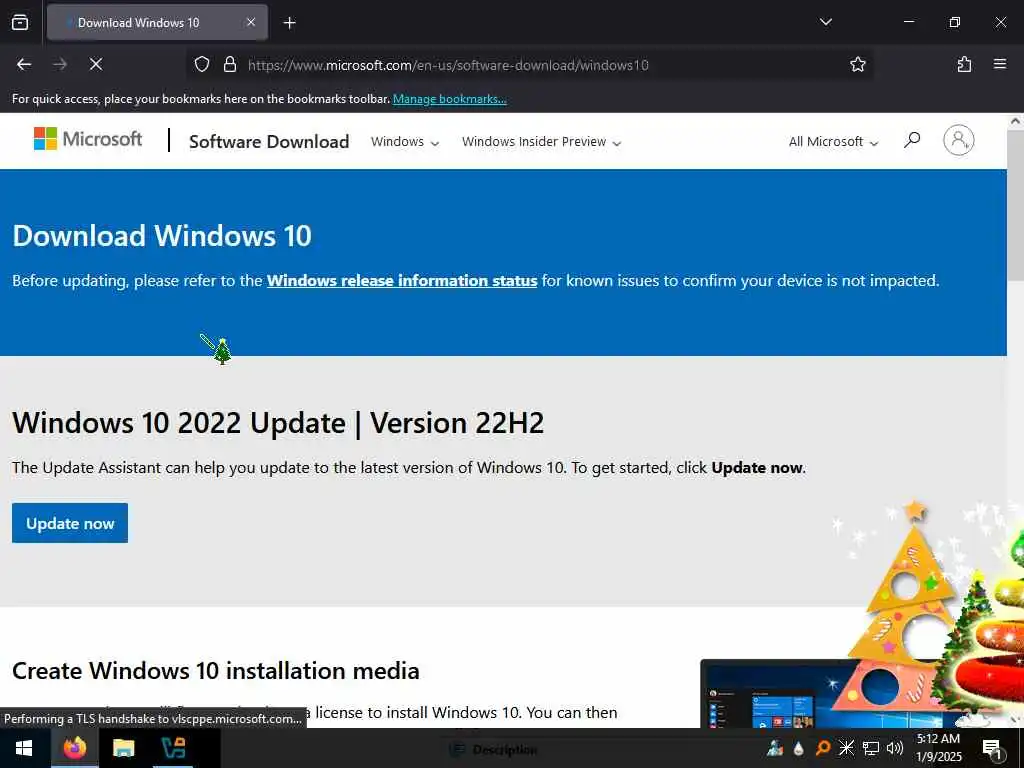The width and height of the screenshot is (1024, 768).
Task: Open the Firefox View icon in the tab strip
Action: 20,22
